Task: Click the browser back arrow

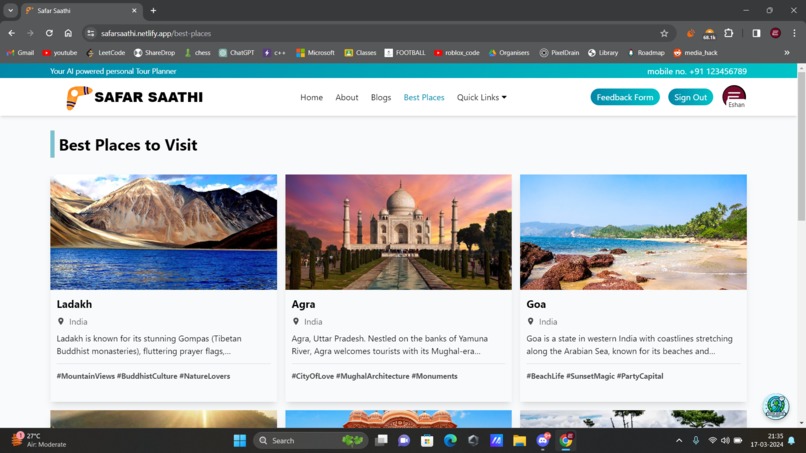Action: (11, 33)
